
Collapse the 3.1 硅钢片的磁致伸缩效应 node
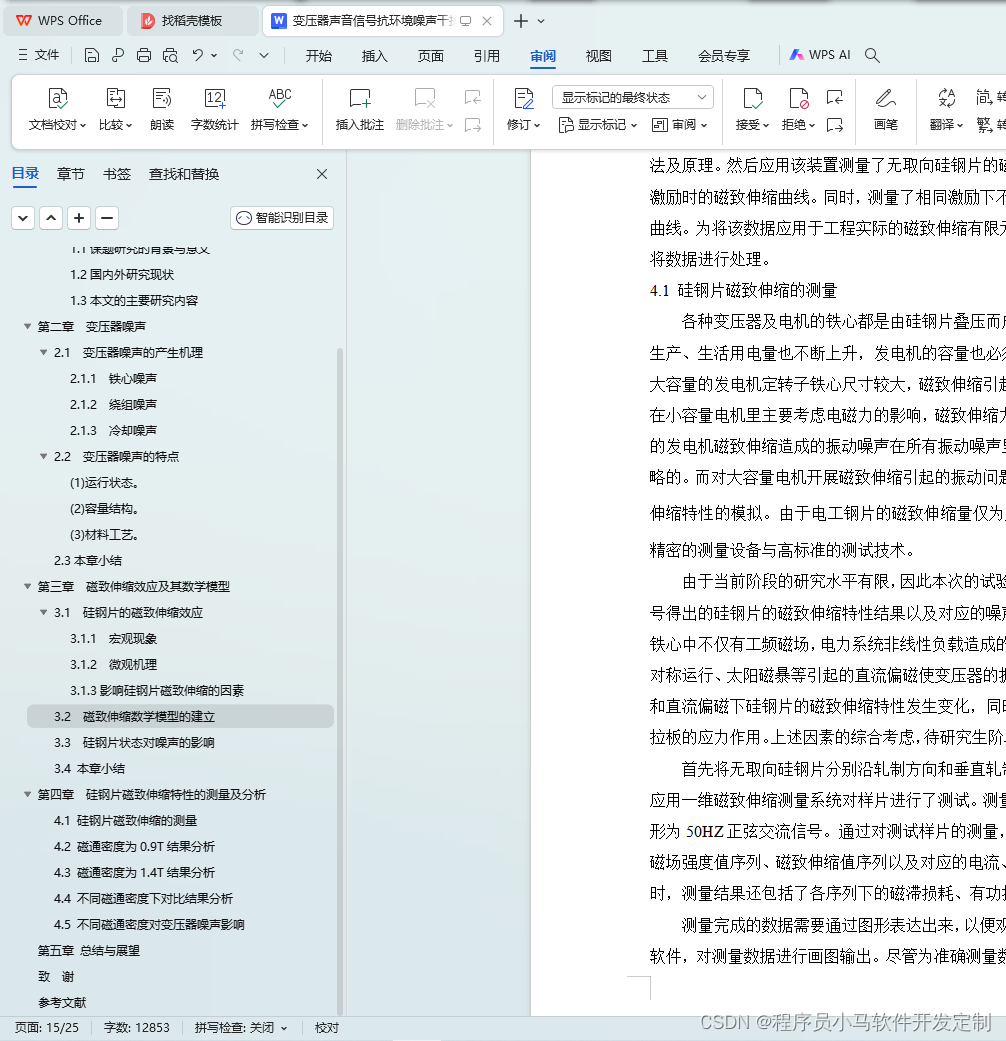[44, 612]
